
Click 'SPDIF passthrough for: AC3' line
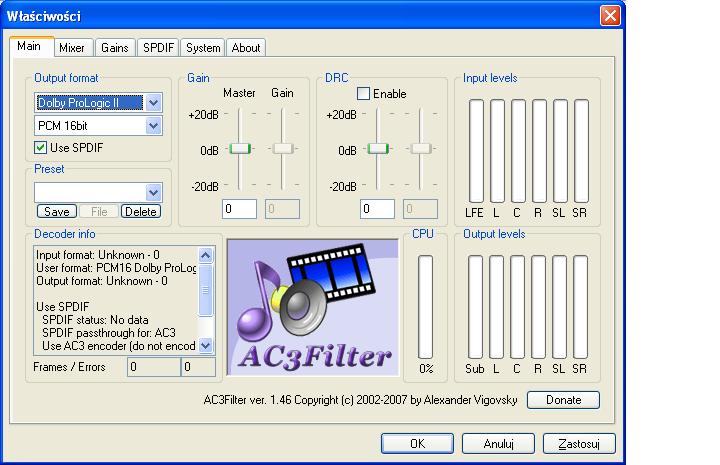coord(109,333)
